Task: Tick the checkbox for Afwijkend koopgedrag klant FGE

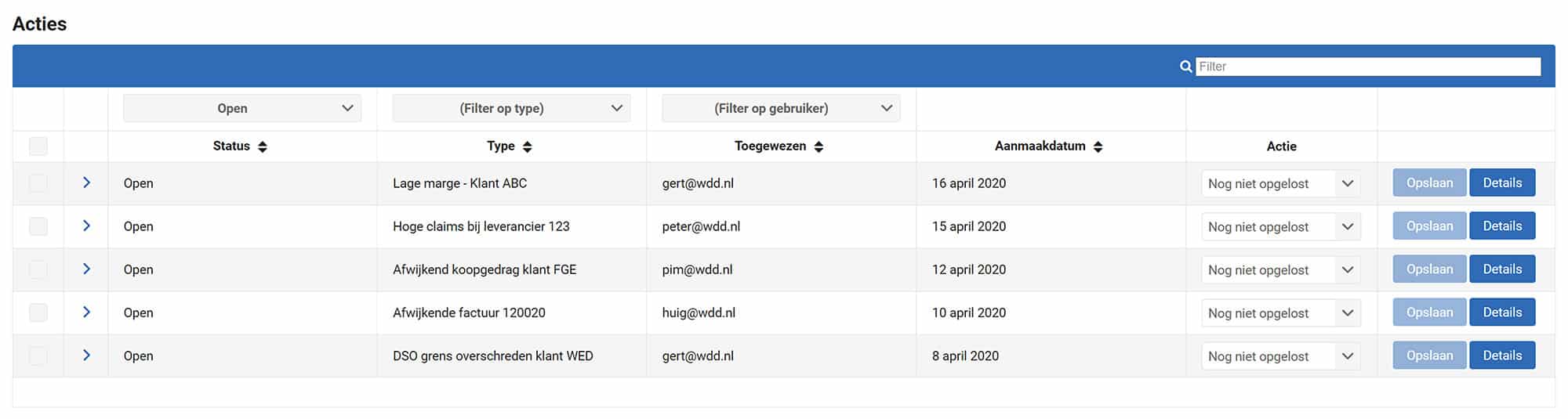Action: 38,269
